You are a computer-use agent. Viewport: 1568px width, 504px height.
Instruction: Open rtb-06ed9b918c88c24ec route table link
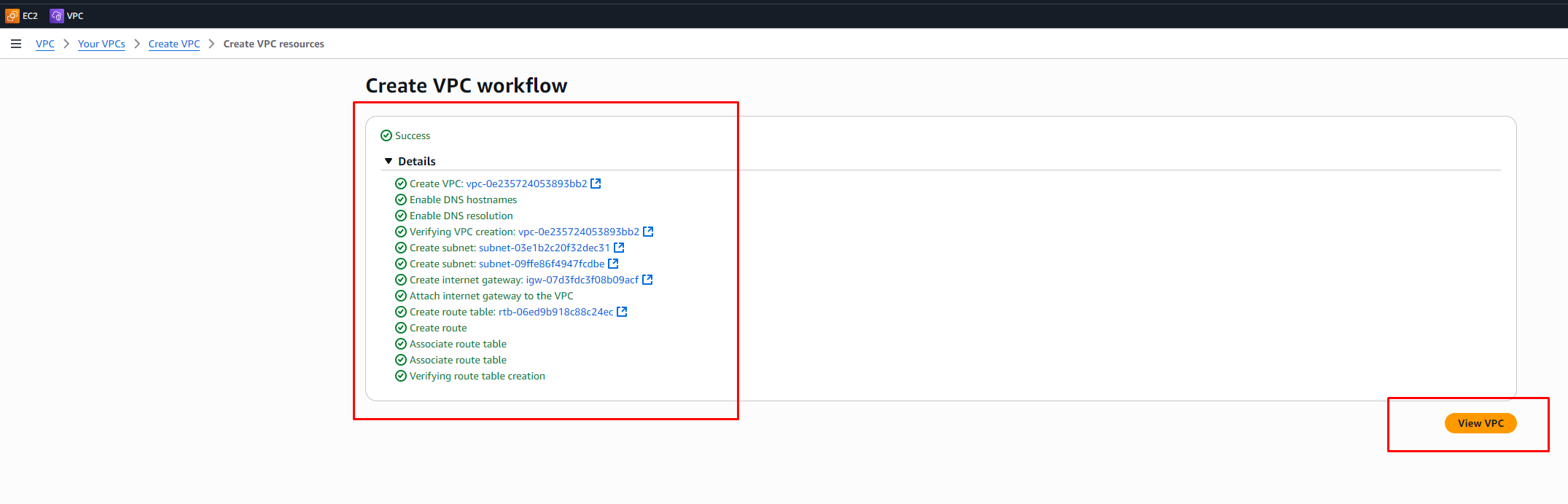coord(556,312)
